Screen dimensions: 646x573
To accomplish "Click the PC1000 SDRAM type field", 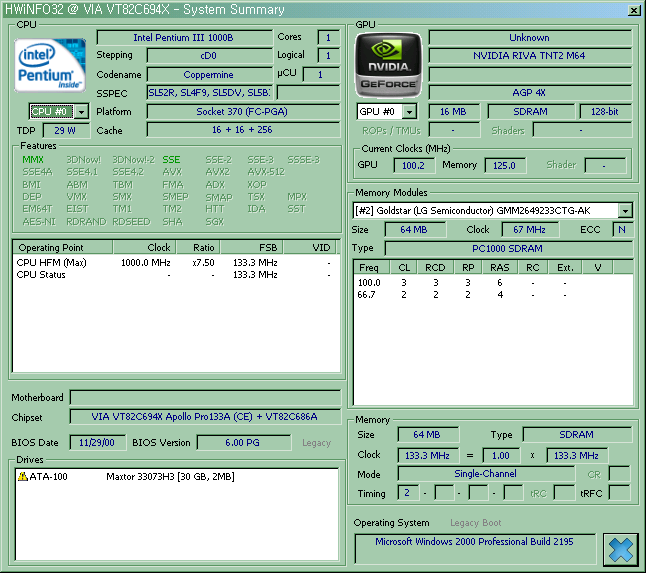I will pyautogui.click(x=508, y=249).
